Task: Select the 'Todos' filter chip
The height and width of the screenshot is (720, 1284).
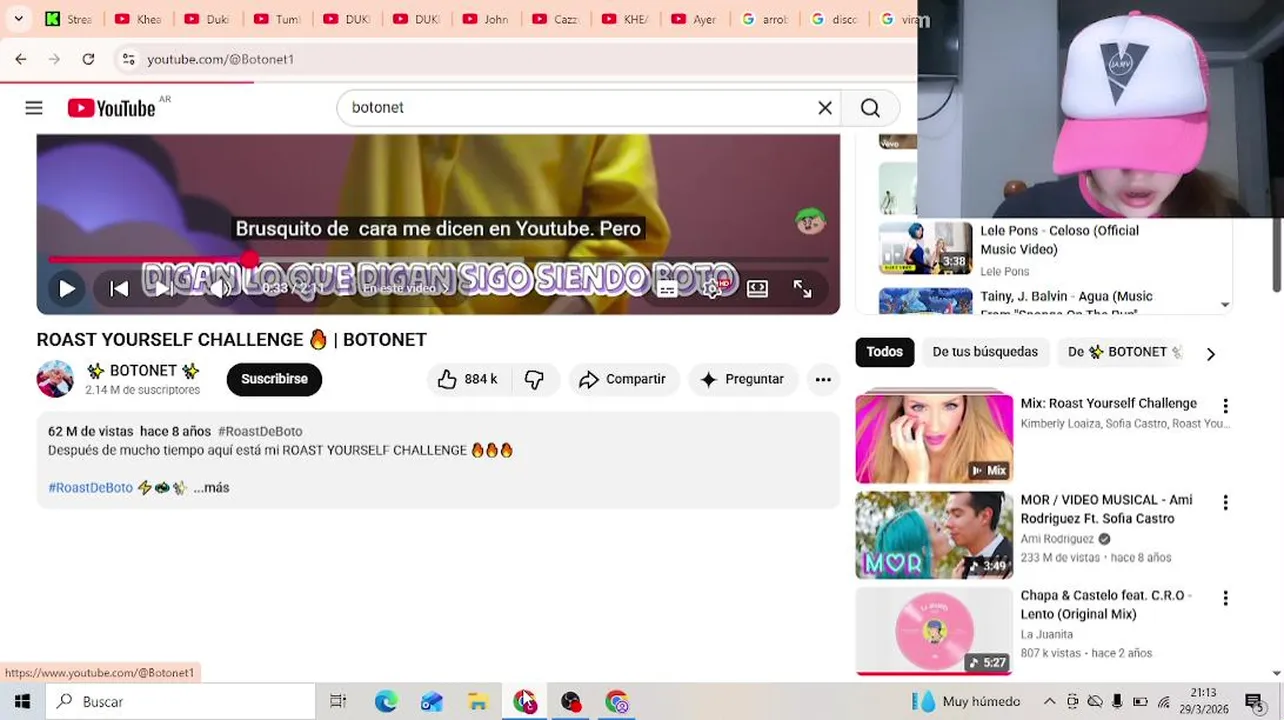Action: (884, 352)
